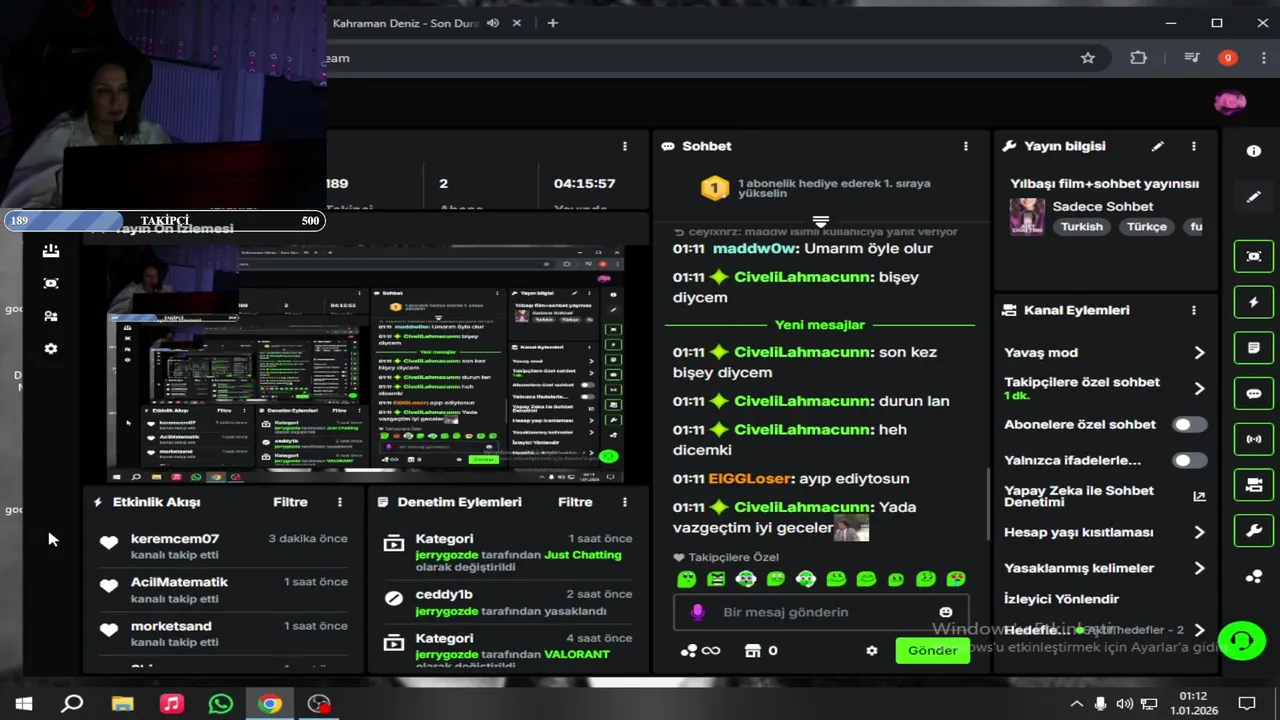The image size is (1280, 720).
Task: Toggle the broadcast signal panel icon in right sidebar
Action: click(1253, 439)
